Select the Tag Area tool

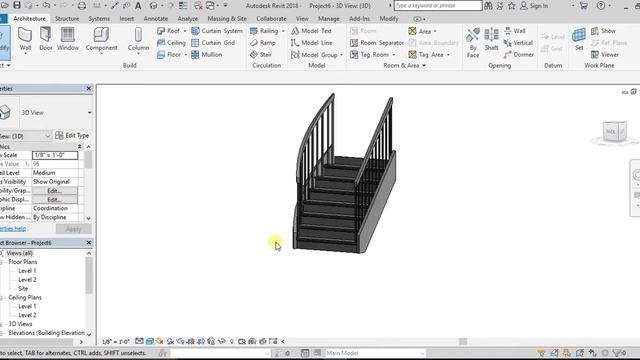426,54
